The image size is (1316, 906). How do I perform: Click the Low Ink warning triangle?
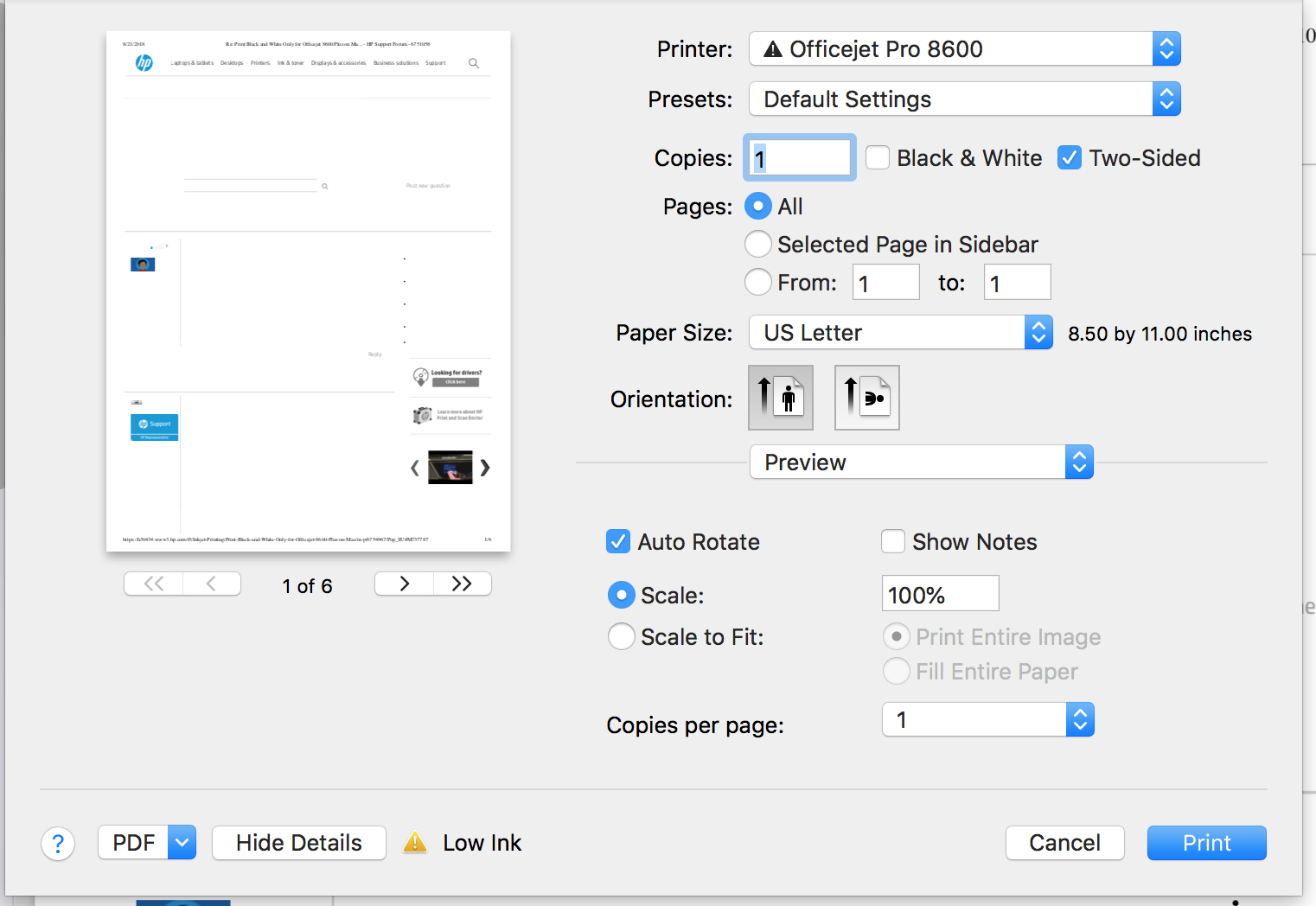[x=416, y=842]
